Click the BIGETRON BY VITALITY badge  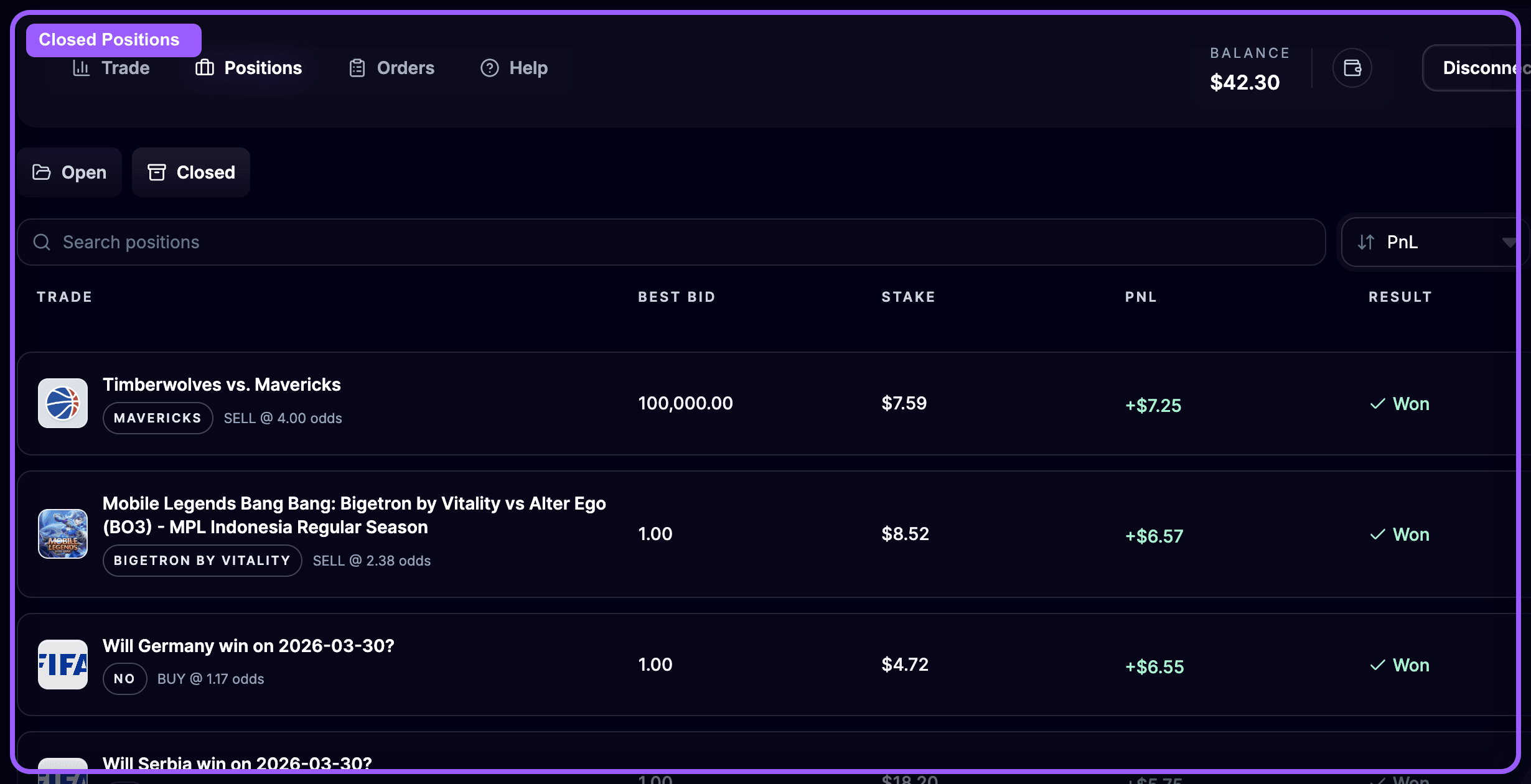(202, 561)
